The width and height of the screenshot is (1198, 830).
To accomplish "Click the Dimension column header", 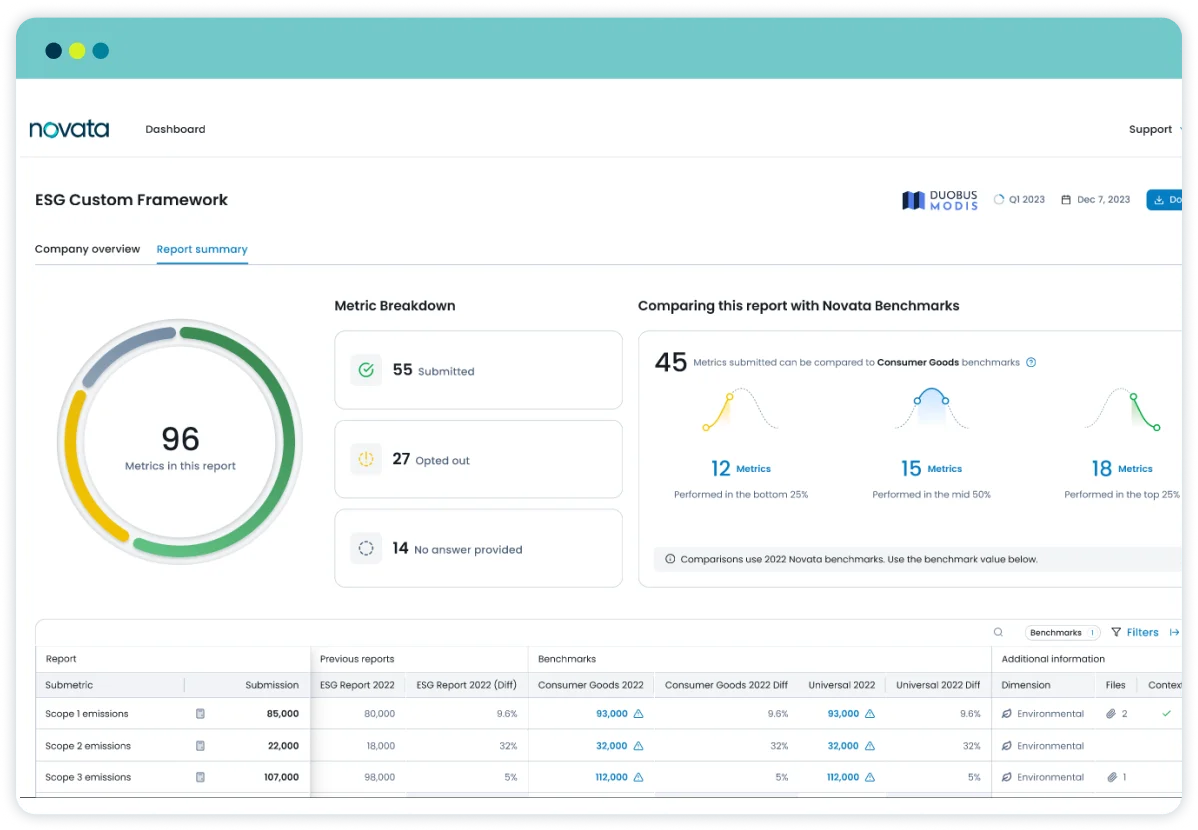I will tap(1026, 685).
